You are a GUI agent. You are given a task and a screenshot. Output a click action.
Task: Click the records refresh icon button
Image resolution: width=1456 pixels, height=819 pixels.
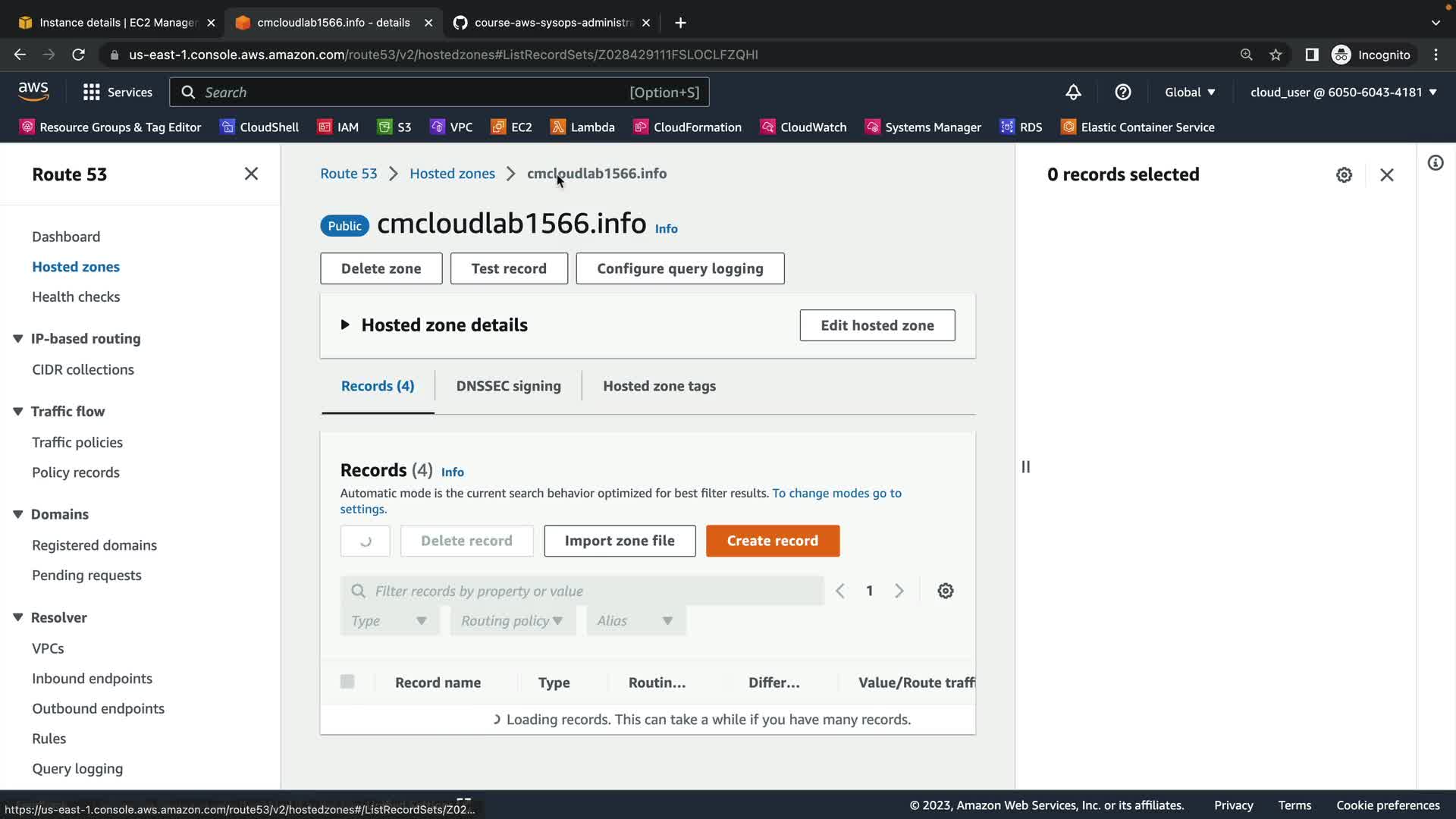point(365,541)
